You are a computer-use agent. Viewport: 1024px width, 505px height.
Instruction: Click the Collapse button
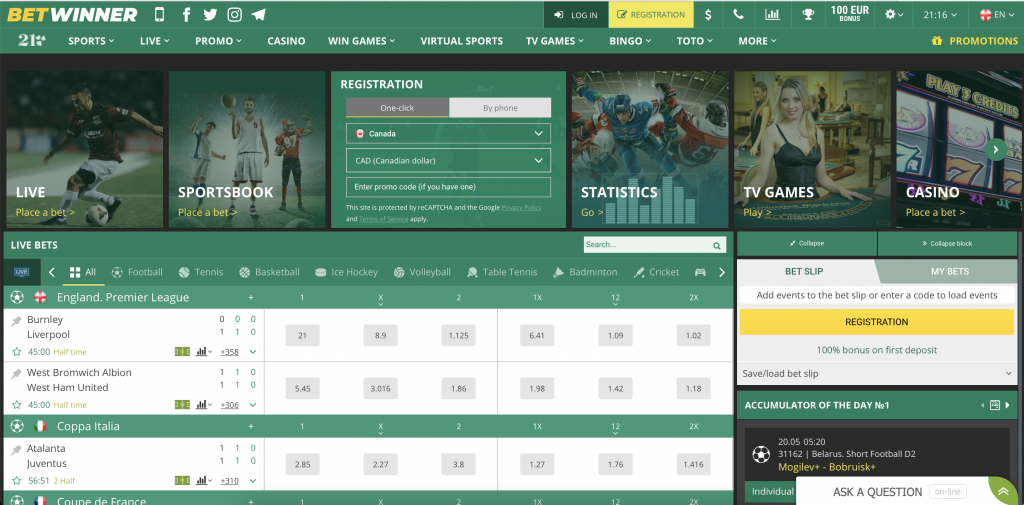pyautogui.click(x=807, y=243)
